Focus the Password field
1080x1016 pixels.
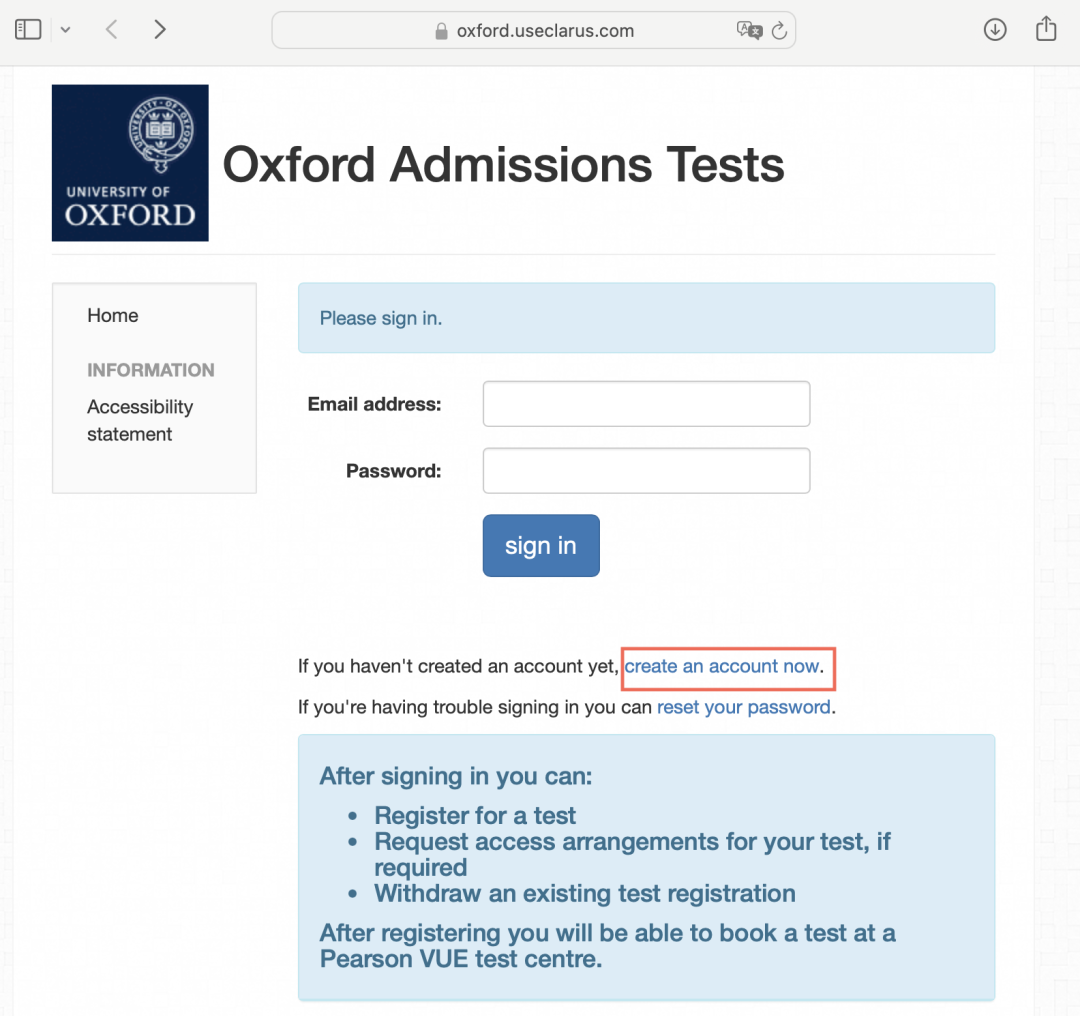tap(646, 470)
